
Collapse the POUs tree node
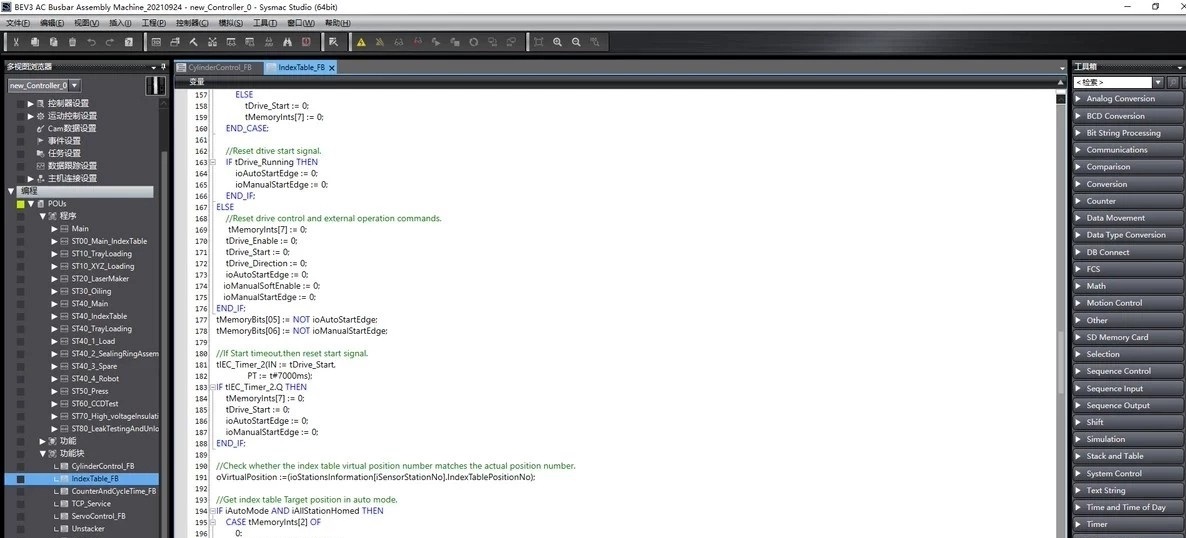coord(31,204)
